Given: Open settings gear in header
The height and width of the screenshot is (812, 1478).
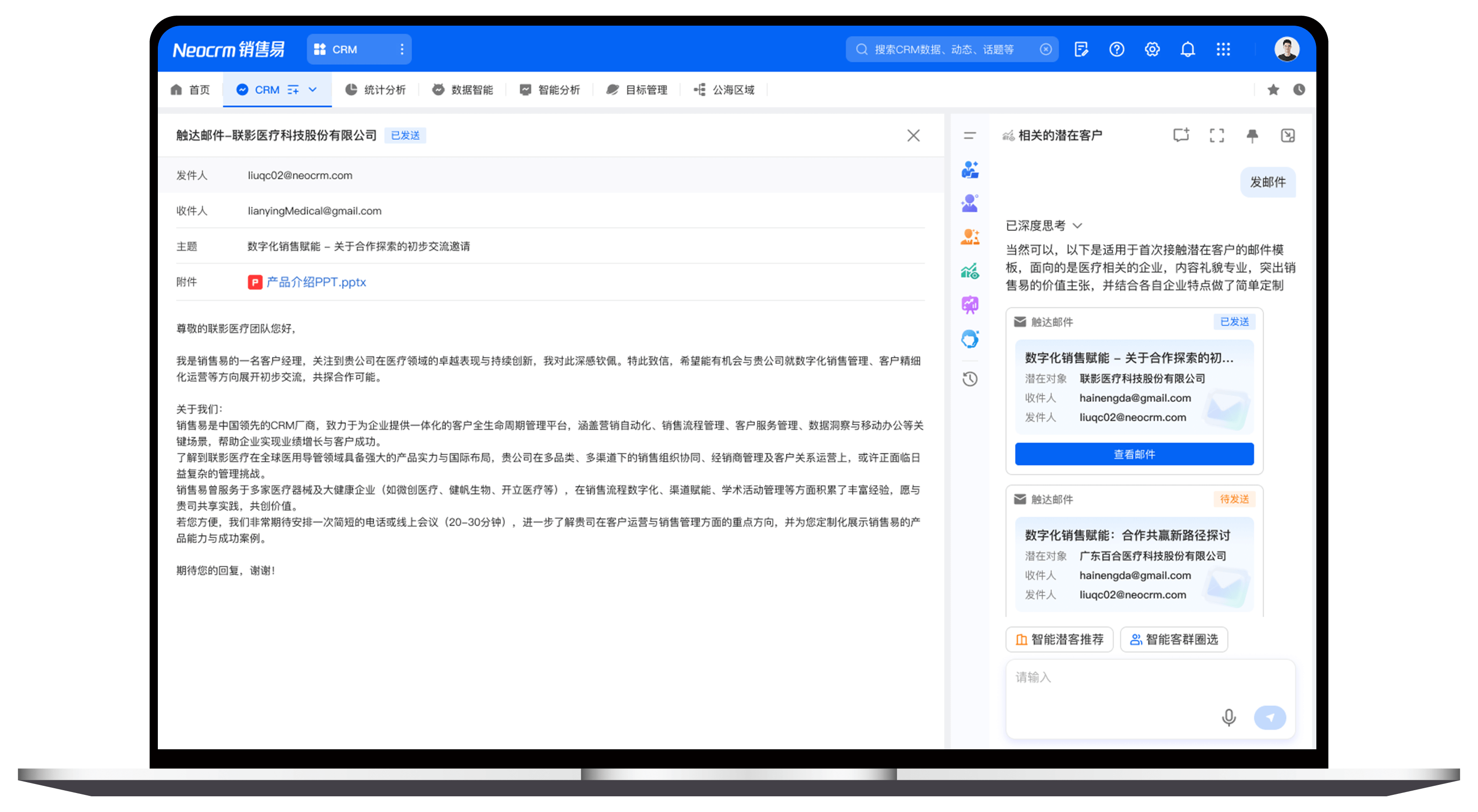Looking at the screenshot, I should click(x=1152, y=49).
